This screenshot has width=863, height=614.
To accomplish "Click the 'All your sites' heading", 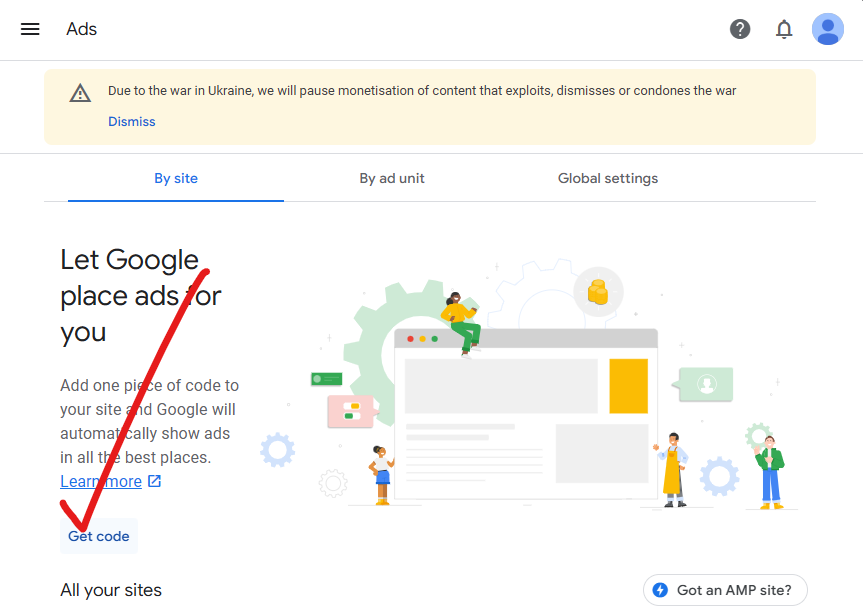I will pyautogui.click(x=111, y=590).
